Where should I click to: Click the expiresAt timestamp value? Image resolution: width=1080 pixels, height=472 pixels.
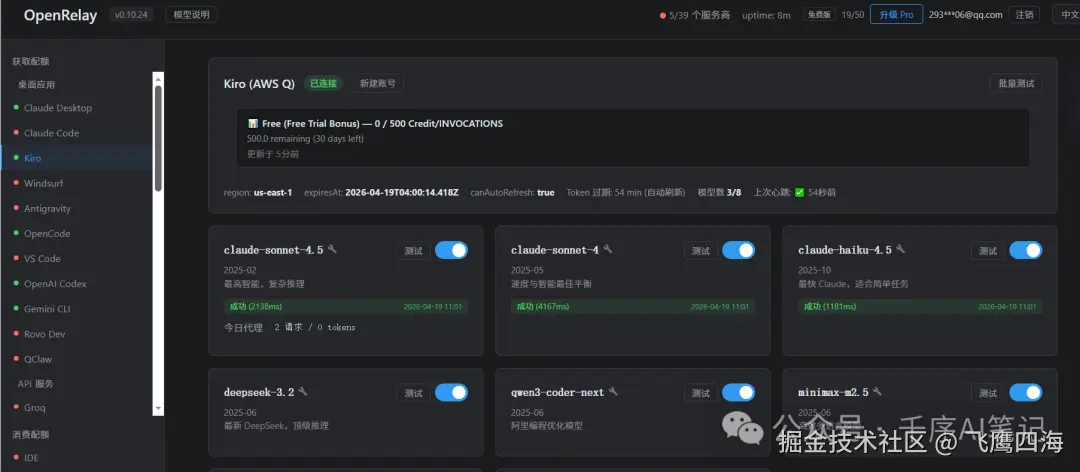[x=402, y=192]
